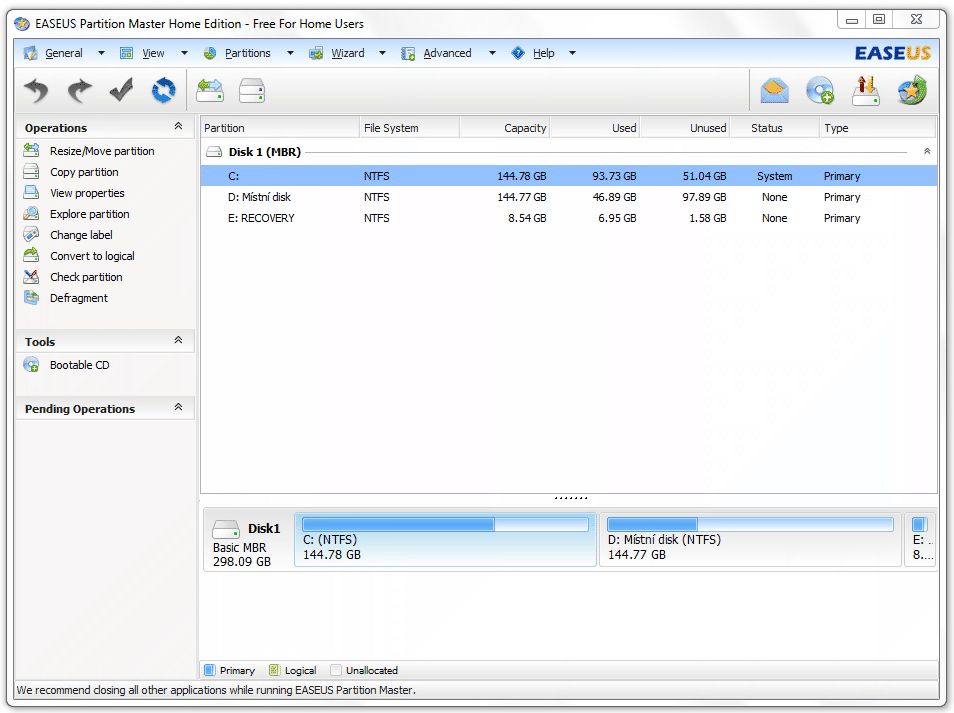Open the Advanced dropdown arrow
Viewport: 954px width, 713px height.
click(492, 53)
